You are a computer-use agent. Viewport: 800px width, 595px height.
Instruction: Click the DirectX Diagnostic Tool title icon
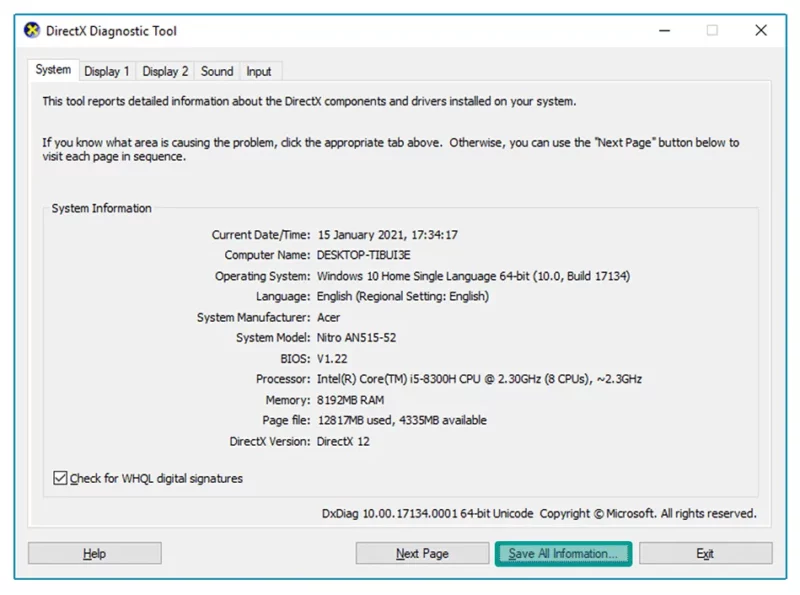pyautogui.click(x=32, y=31)
